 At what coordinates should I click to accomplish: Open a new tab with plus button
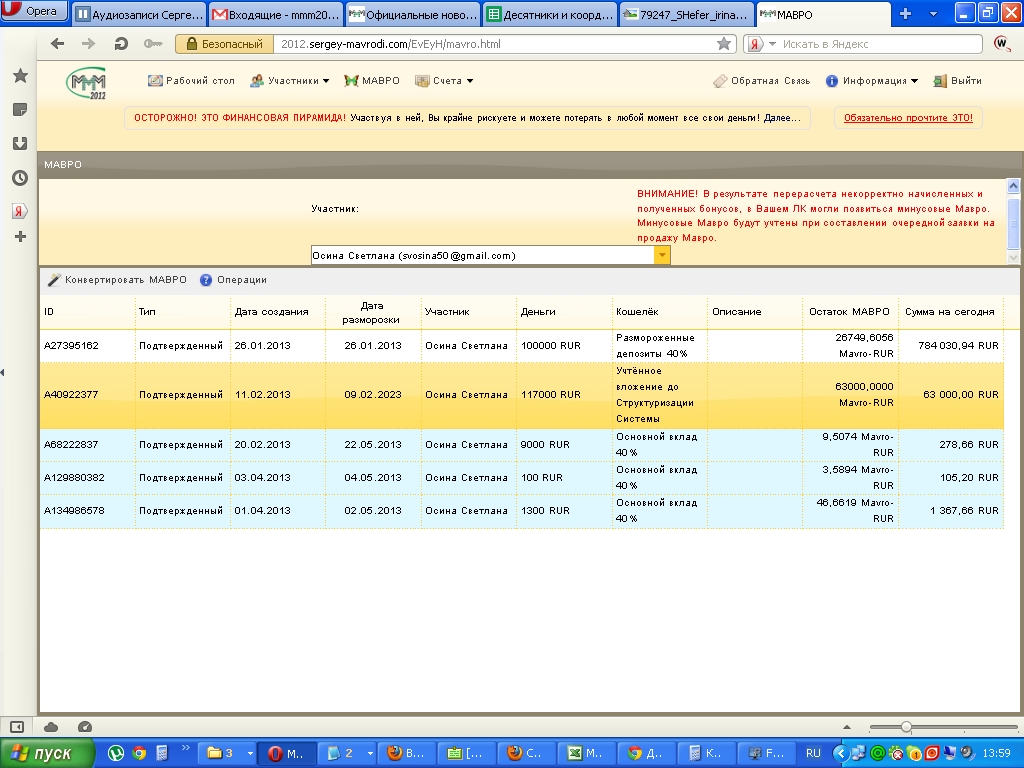tap(905, 14)
